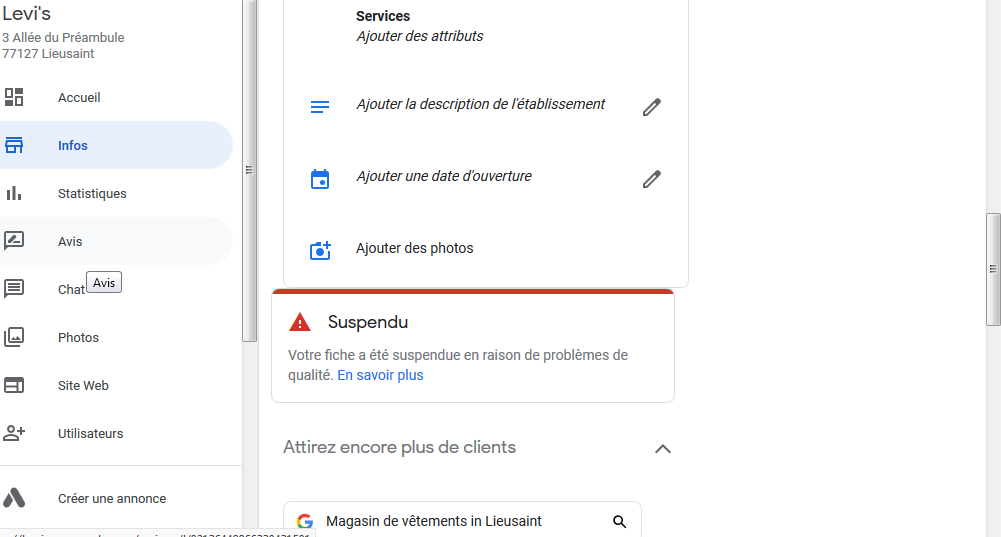Click the Google Ads logo icon
This screenshot has height=537, width=1001.
pyautogui.click(x=14, y=498)
